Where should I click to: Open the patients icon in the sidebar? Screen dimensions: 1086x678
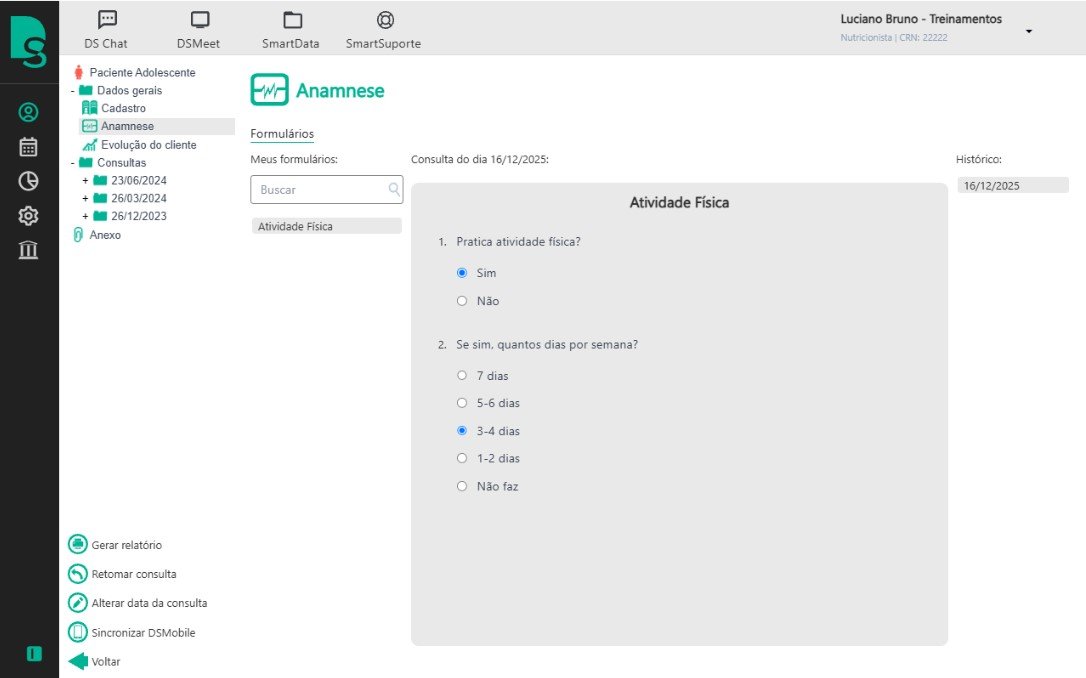tap(28, 112)
